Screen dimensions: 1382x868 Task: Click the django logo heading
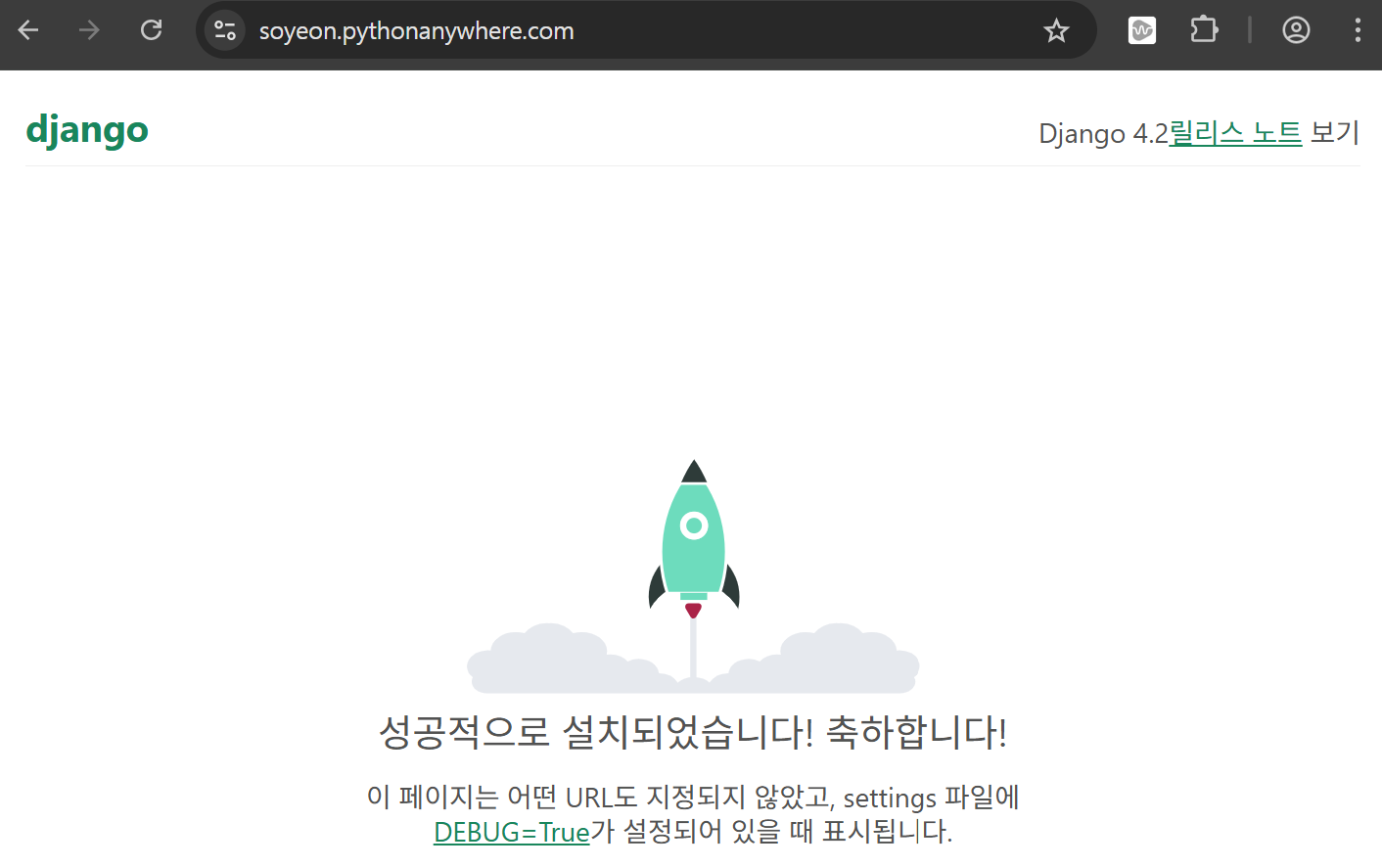pyautogui.click(x=87, y=129)
